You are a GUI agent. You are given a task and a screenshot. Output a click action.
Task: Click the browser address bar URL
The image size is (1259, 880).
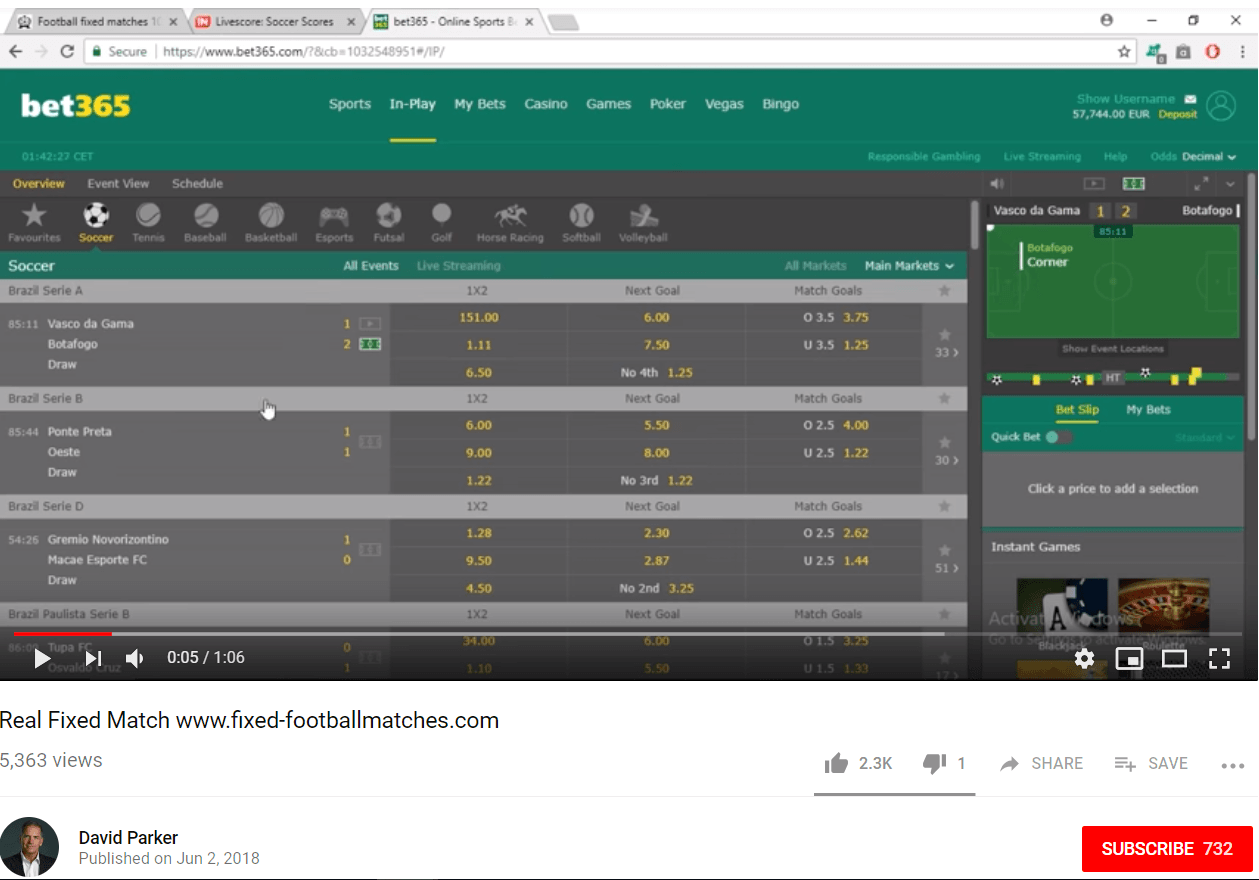pyautogui.click(x=304, y=51)
